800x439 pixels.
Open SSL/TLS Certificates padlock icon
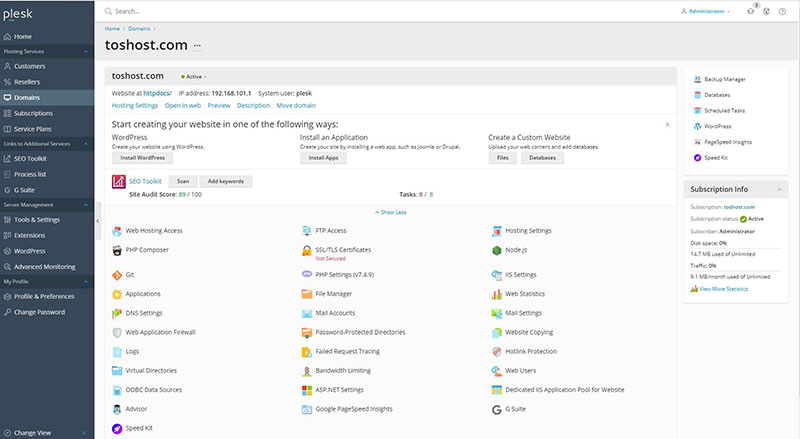click(x=307, y=251)
